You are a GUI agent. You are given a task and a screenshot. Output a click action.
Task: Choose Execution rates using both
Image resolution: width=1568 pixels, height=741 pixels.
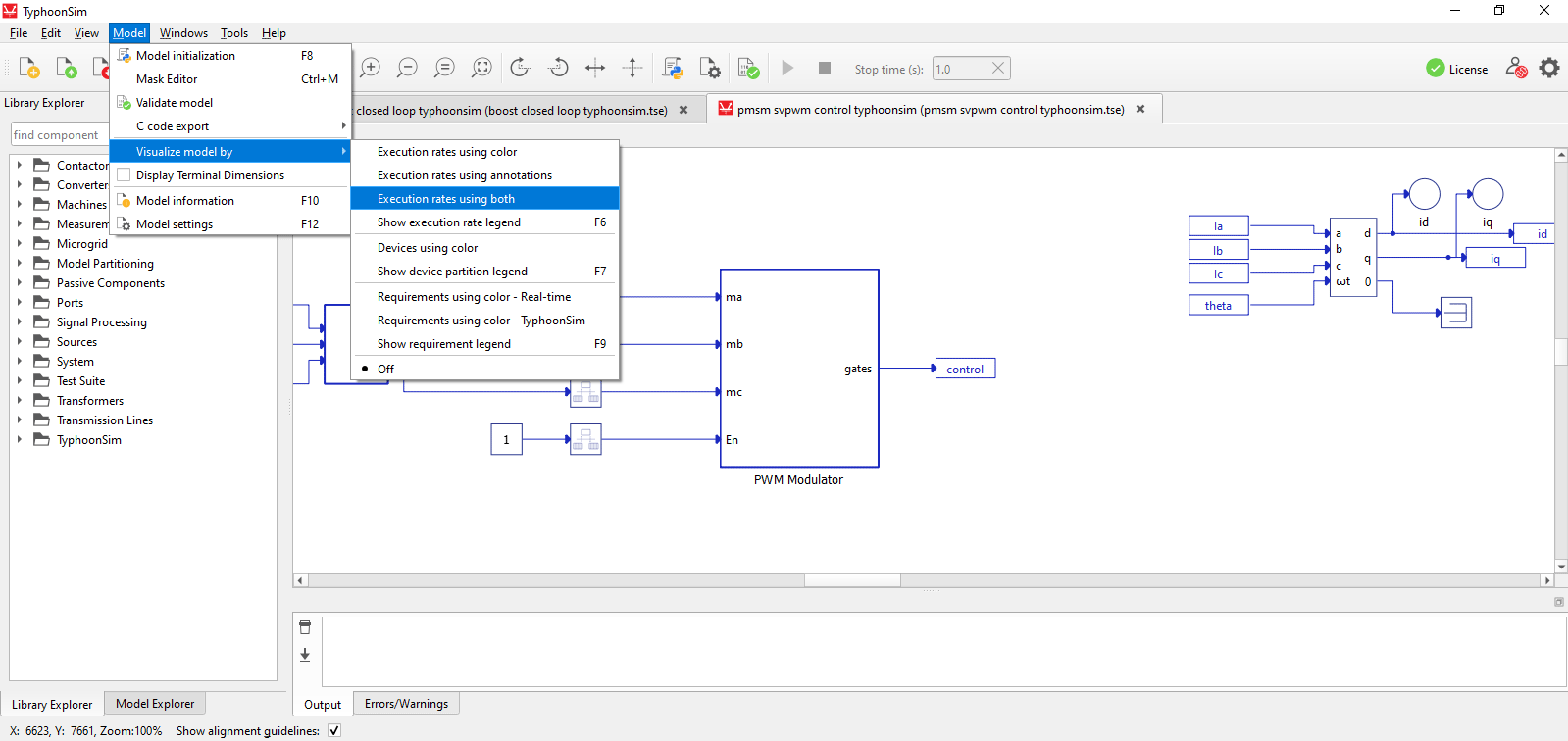click(446, 199)
